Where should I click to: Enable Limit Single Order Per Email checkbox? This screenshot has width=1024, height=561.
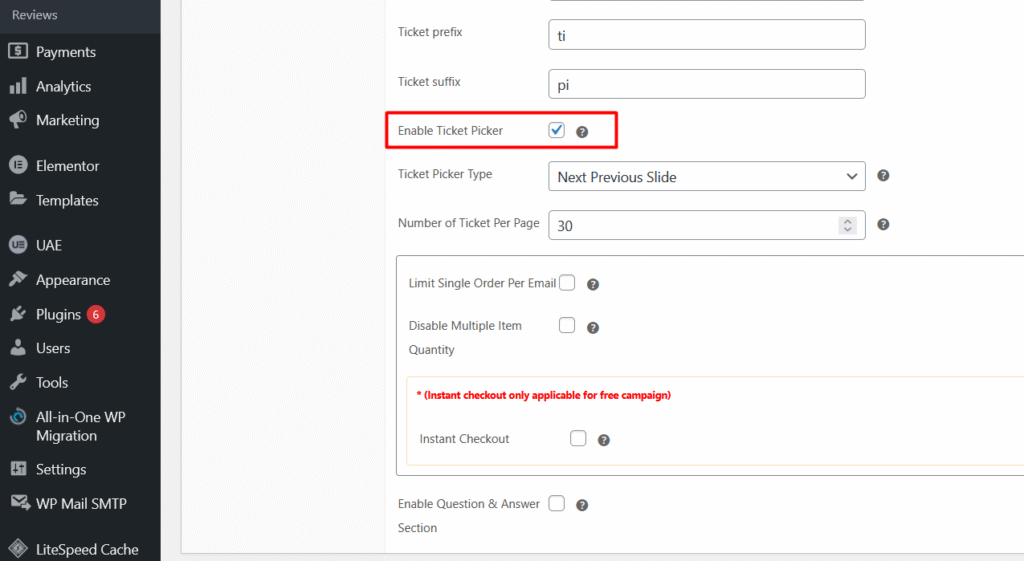coord(567,283)
